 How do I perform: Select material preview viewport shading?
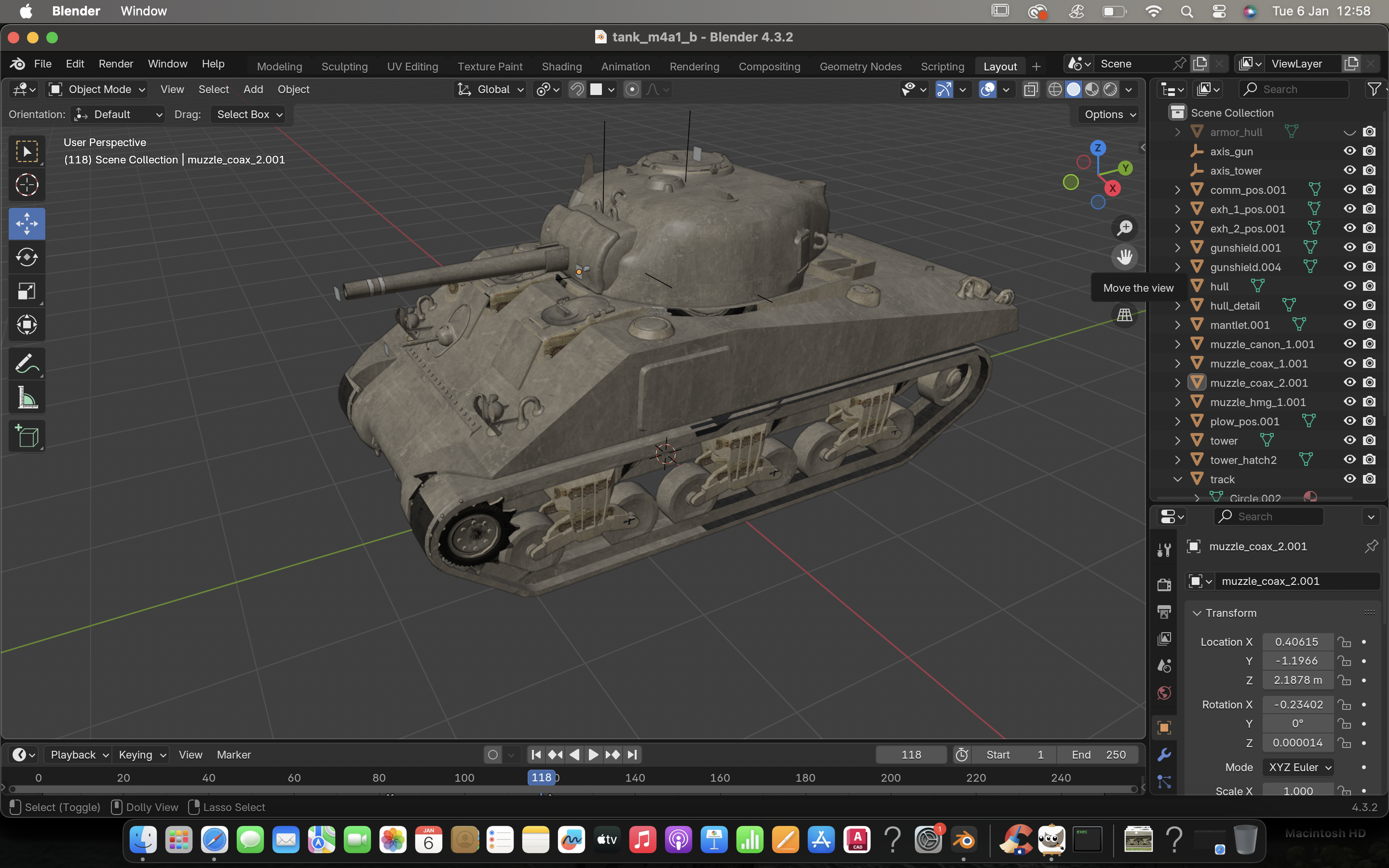tap(1092, 90)
